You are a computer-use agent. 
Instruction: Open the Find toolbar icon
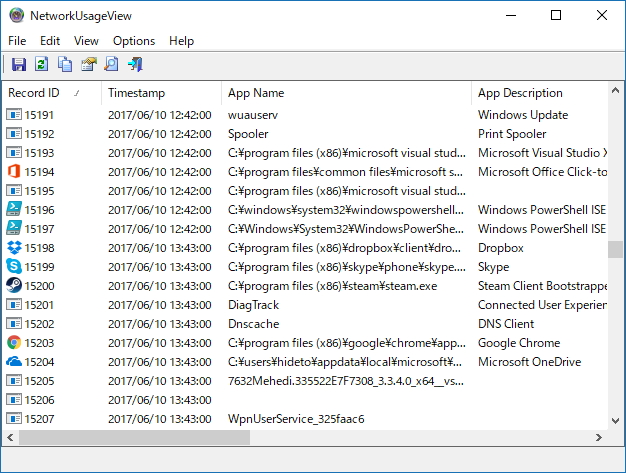click(111, 64)
